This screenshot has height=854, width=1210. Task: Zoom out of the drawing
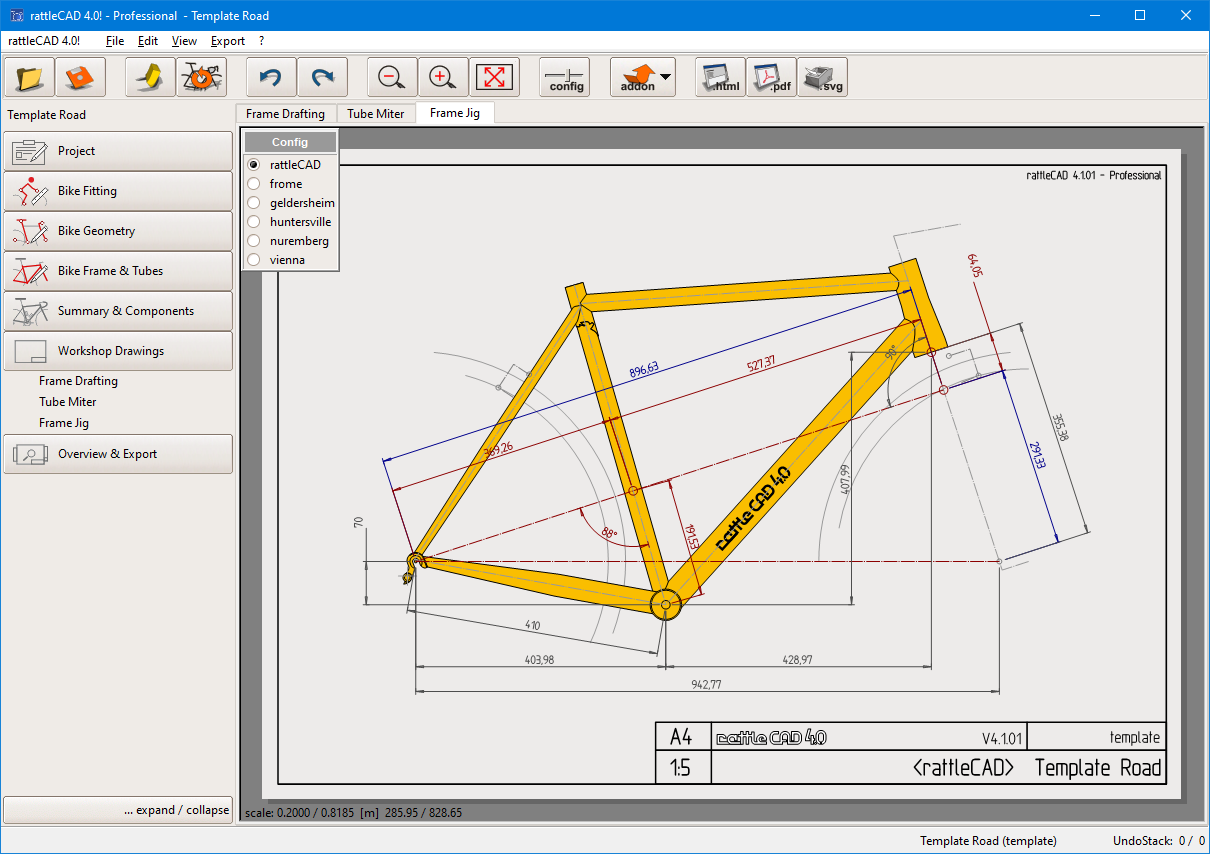(x=392, y=77)
